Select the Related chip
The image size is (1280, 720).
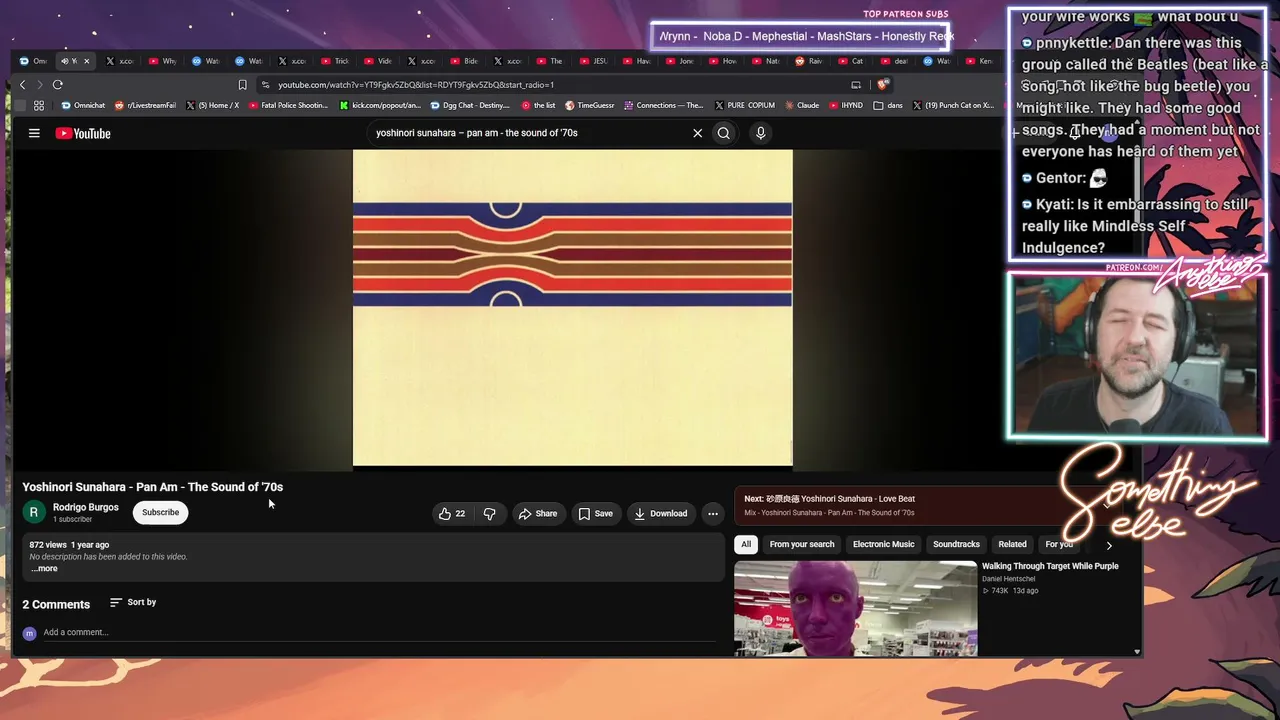[1012, 544]
